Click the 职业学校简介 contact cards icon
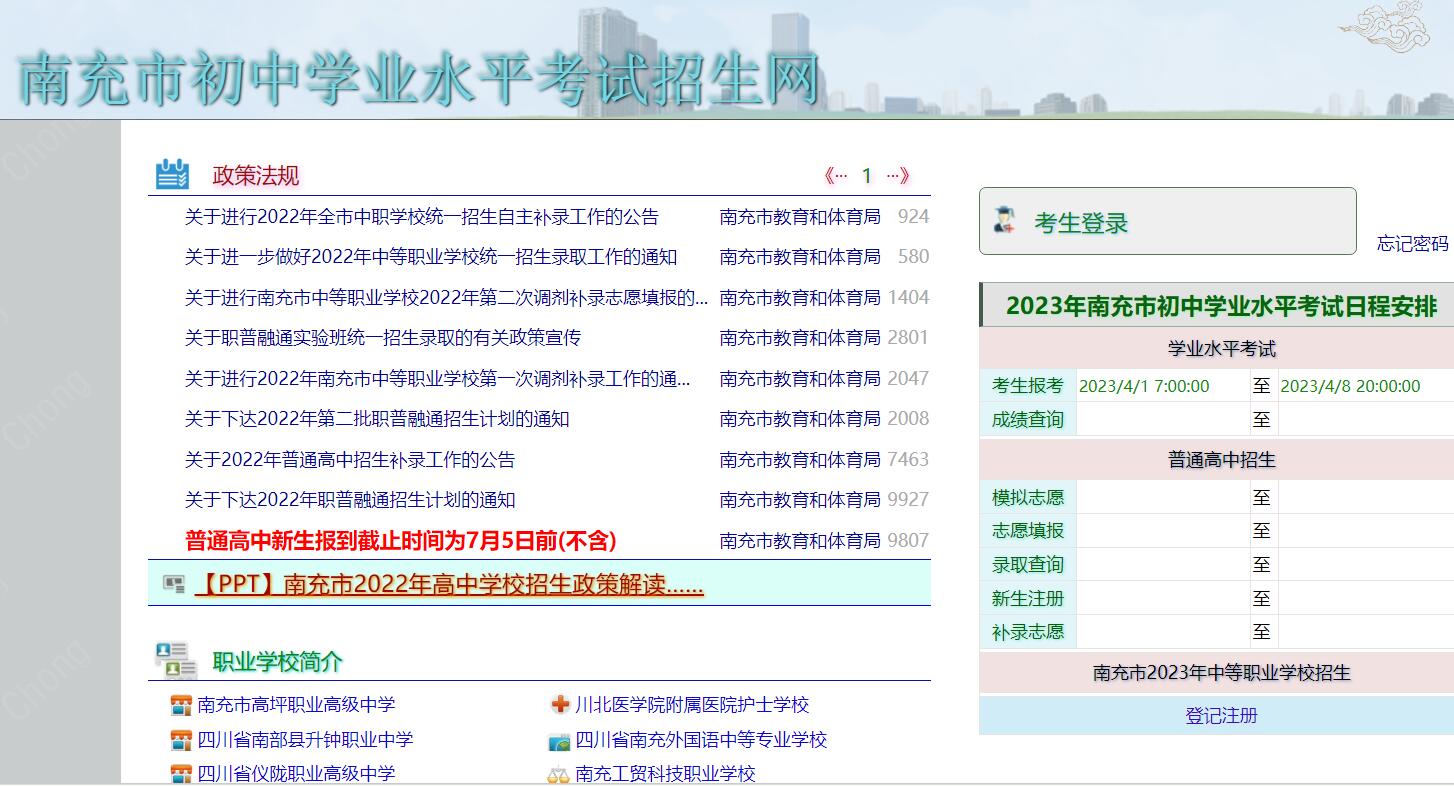This screenshot has width=1454, height=786. (175, 660)
